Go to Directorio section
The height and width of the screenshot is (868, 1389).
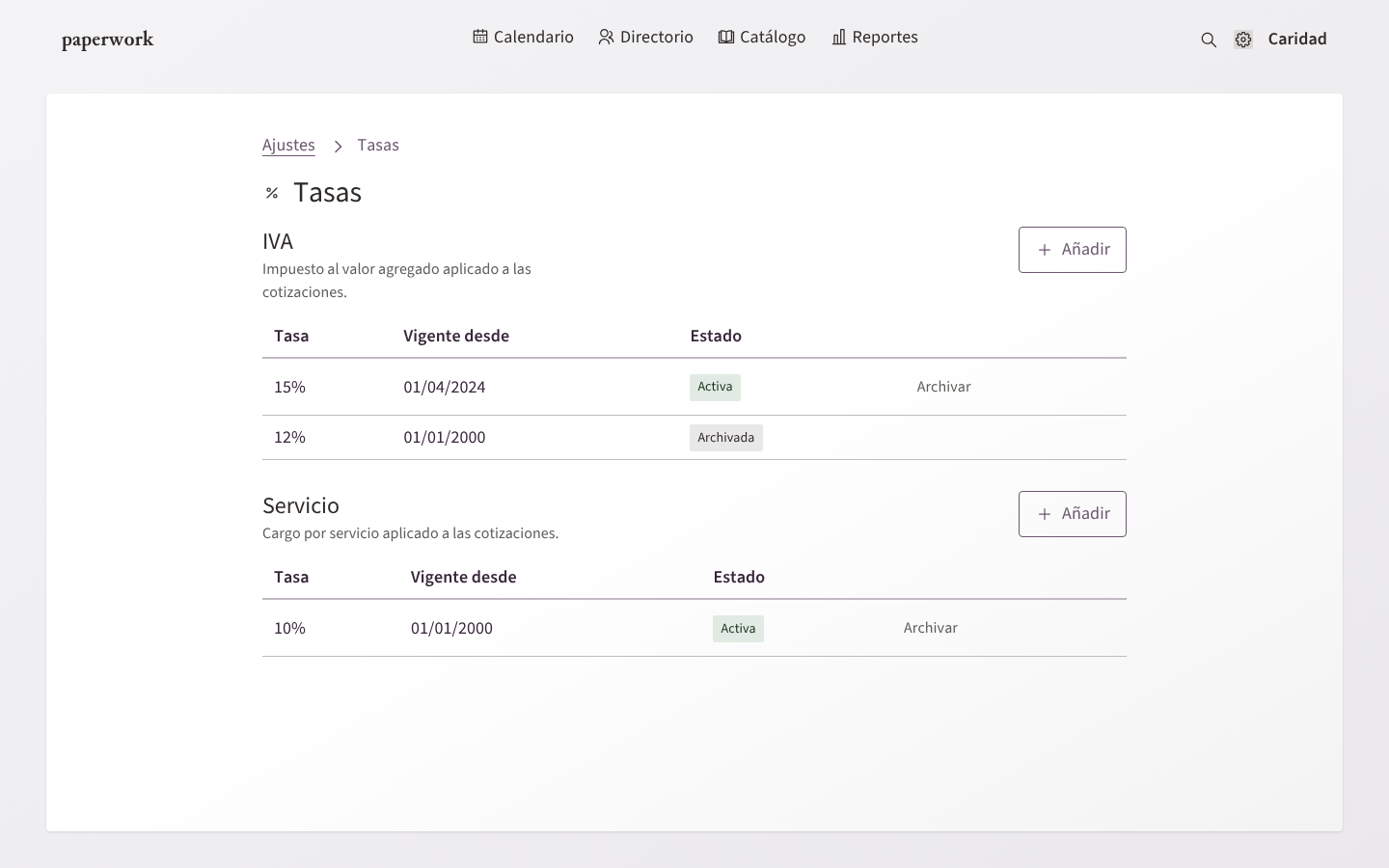[645, 37]
